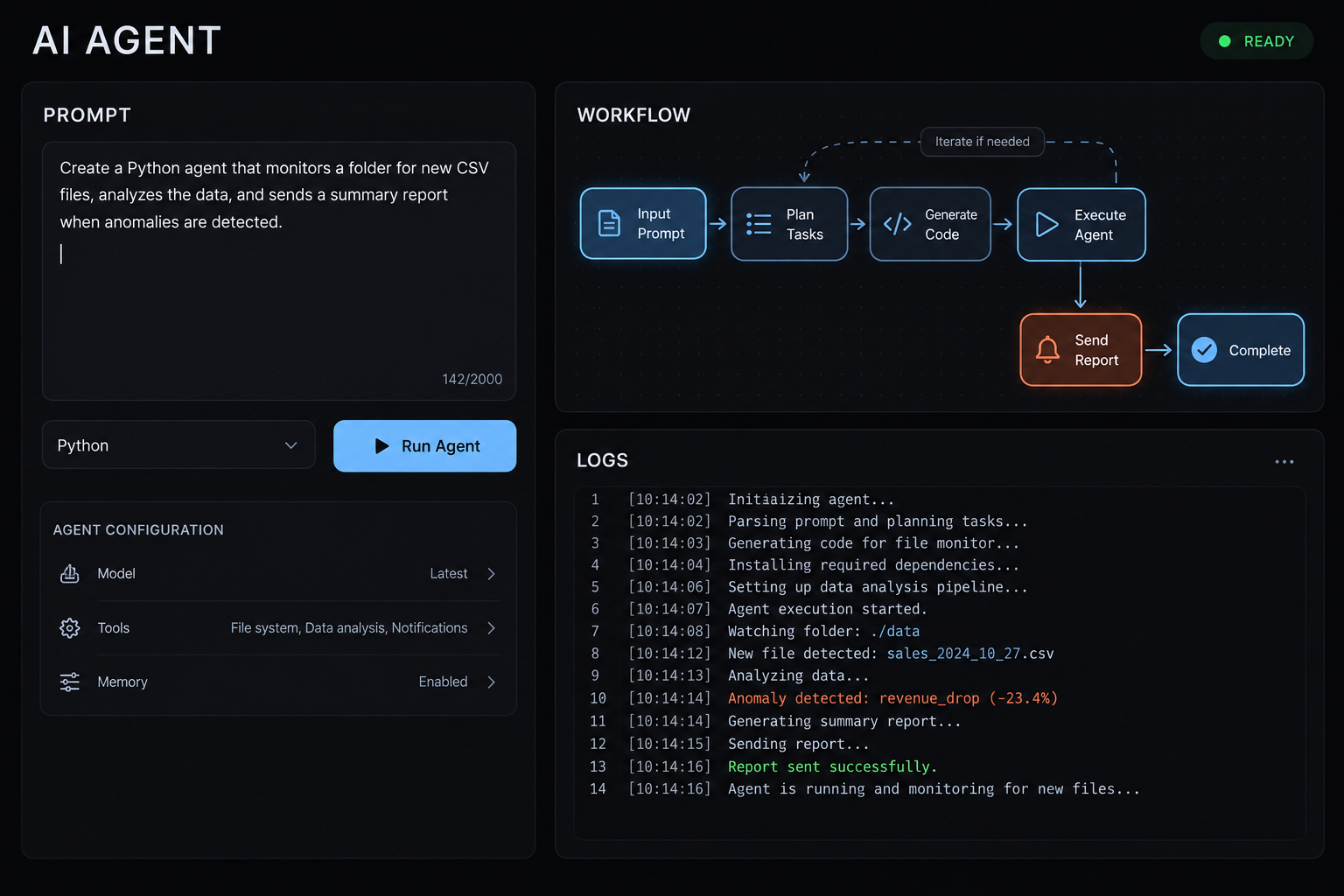1344x896 pixels.
Task: Click the Report sent successfully log line
Action: [x=832, y=766]
